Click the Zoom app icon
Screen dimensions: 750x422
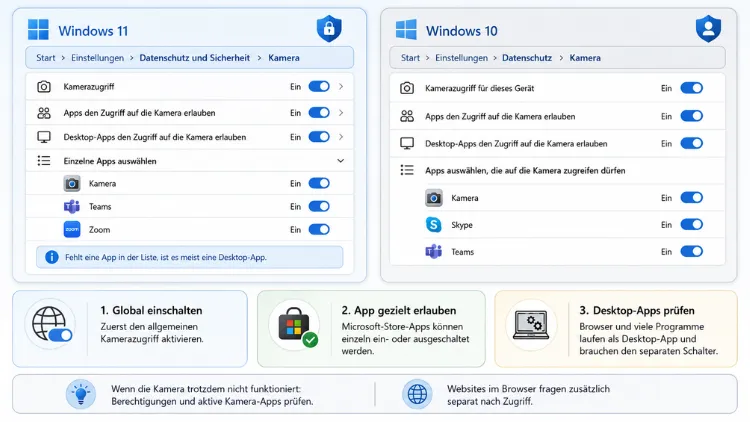[x=72, y=230]
